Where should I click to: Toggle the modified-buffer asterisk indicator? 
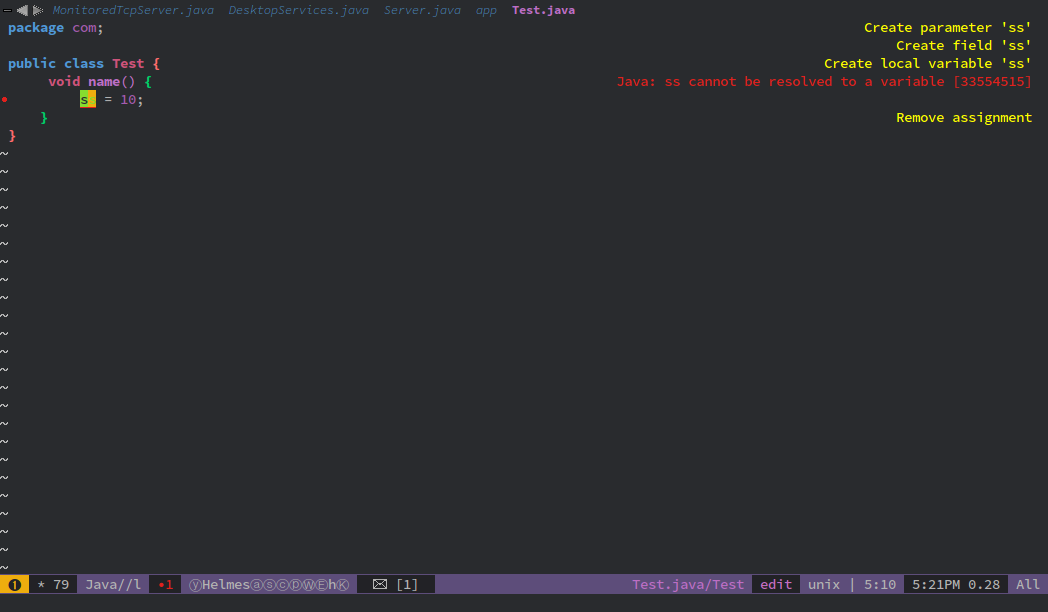coord(38,584)
